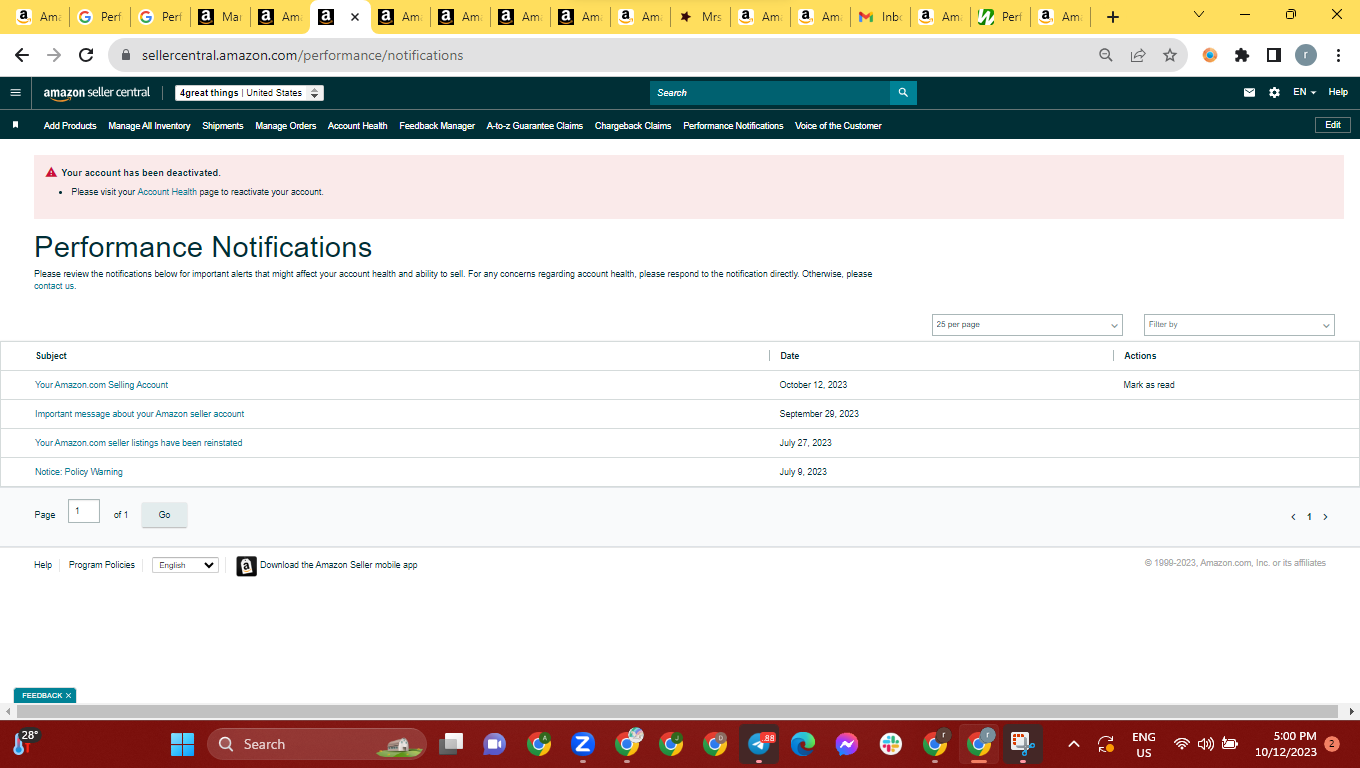Open Manage All Inventory
The height and width of the screenshot is (768, 1360).
[149, 126]
